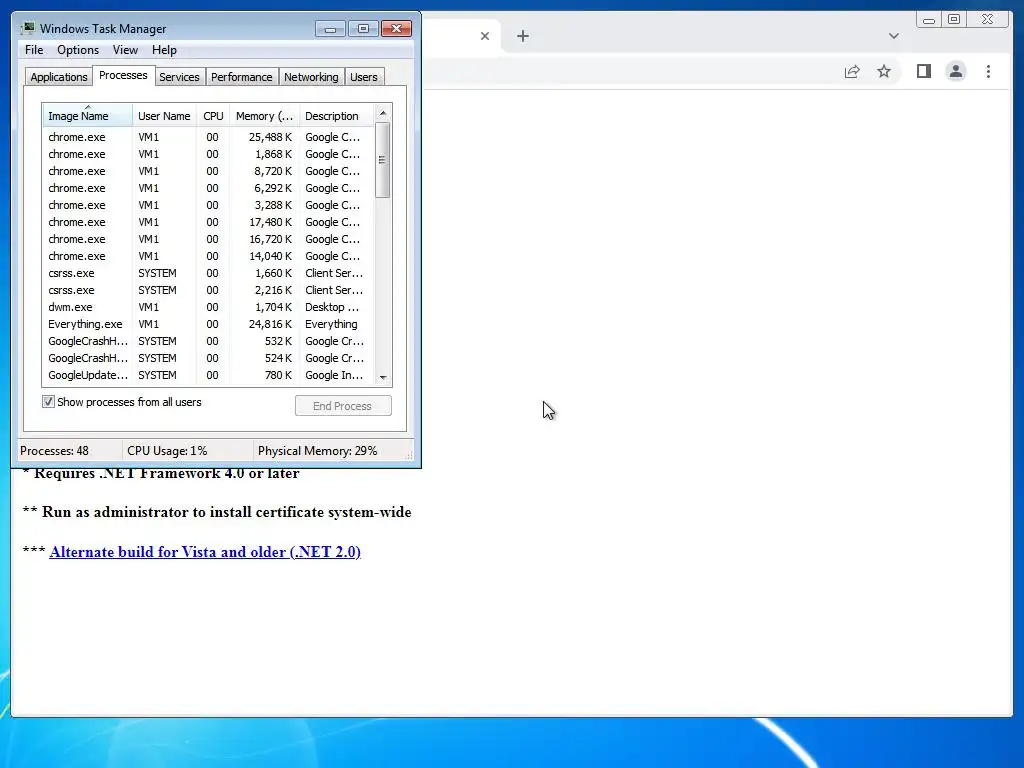Select chrome.exe row using 1,868 K
This screenshot has width=1024, height=768.
point(209,154)
